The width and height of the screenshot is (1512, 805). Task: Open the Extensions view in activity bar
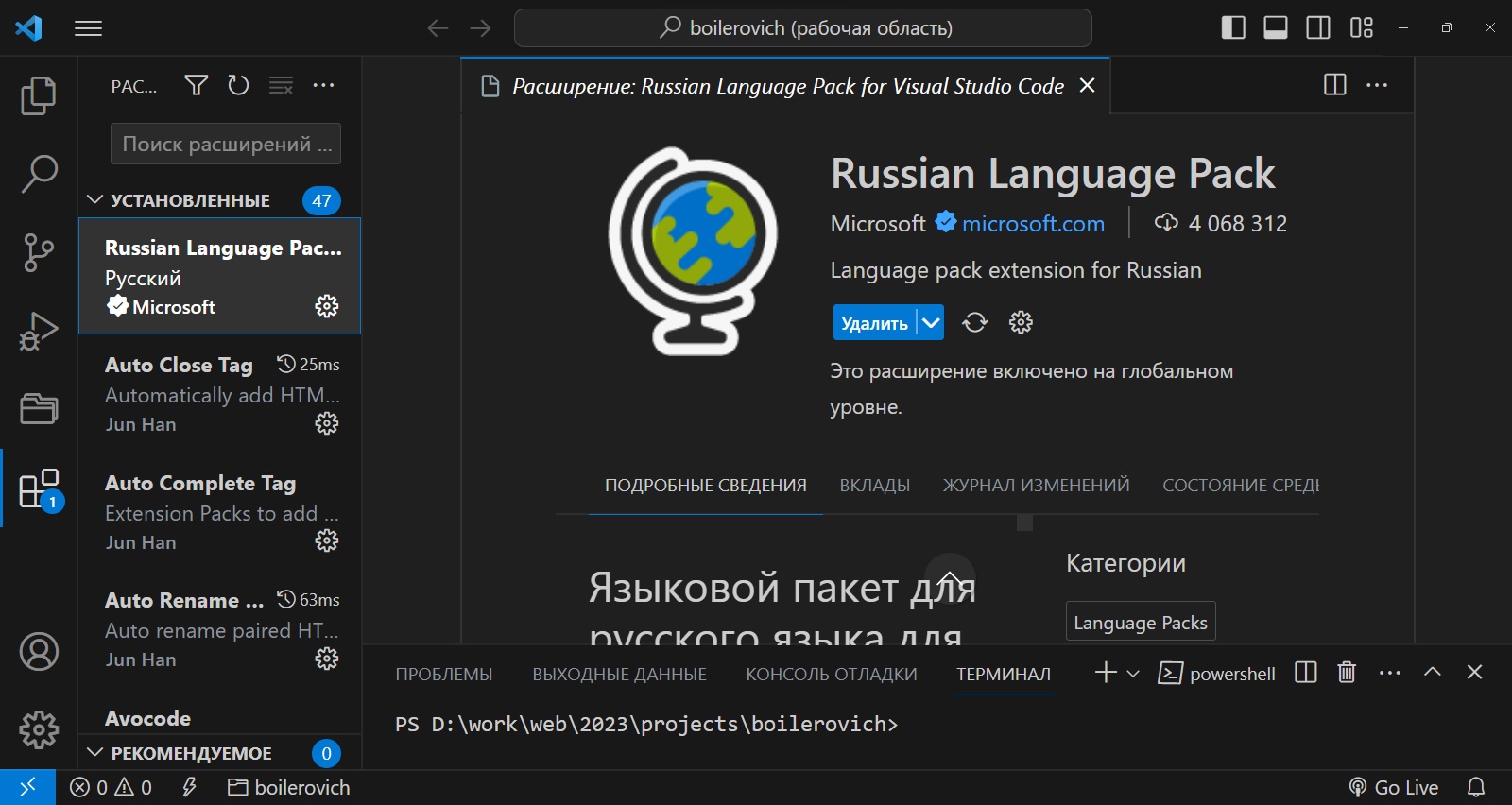pos(39,488)
